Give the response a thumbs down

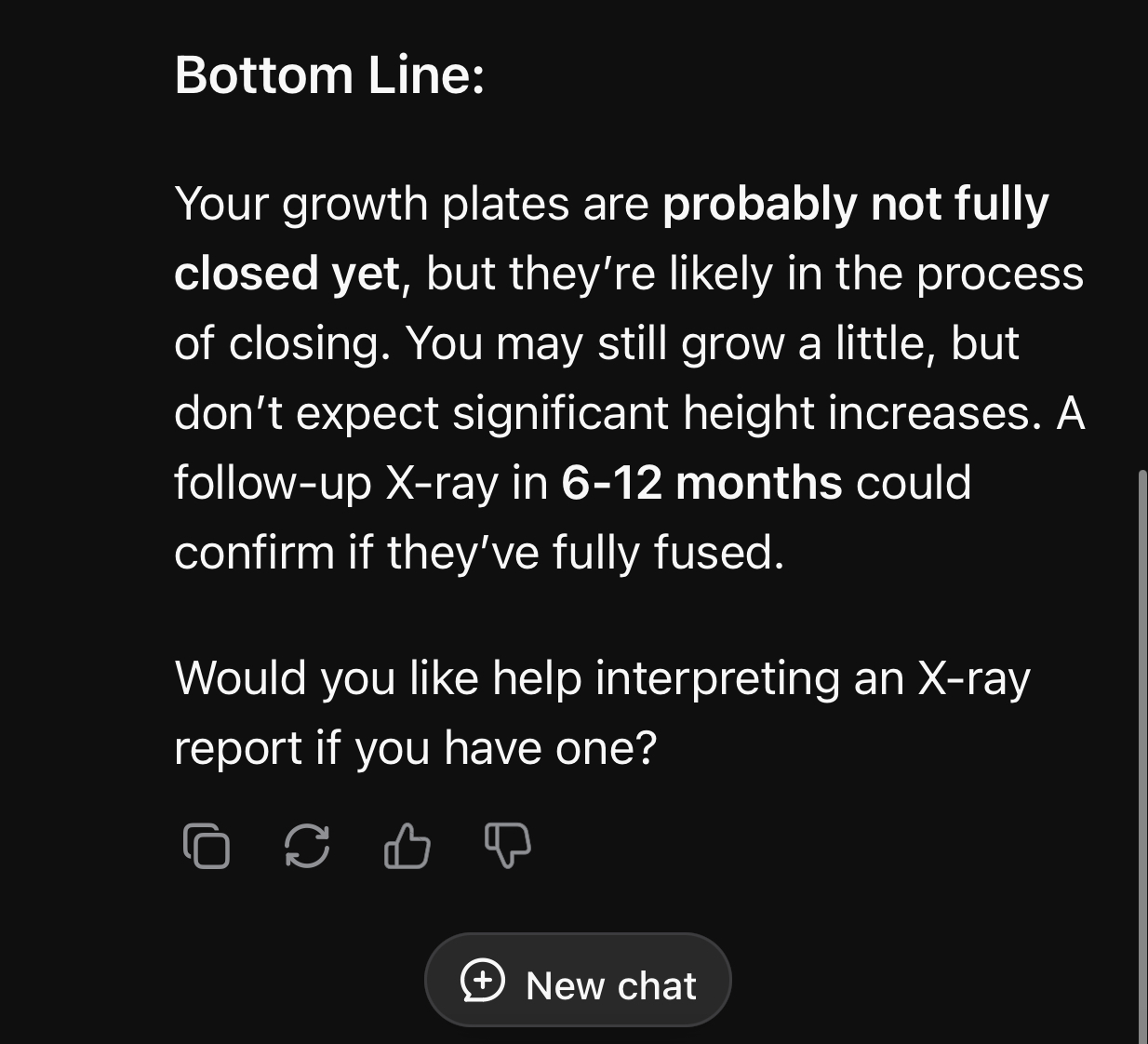tap(508, 846)
